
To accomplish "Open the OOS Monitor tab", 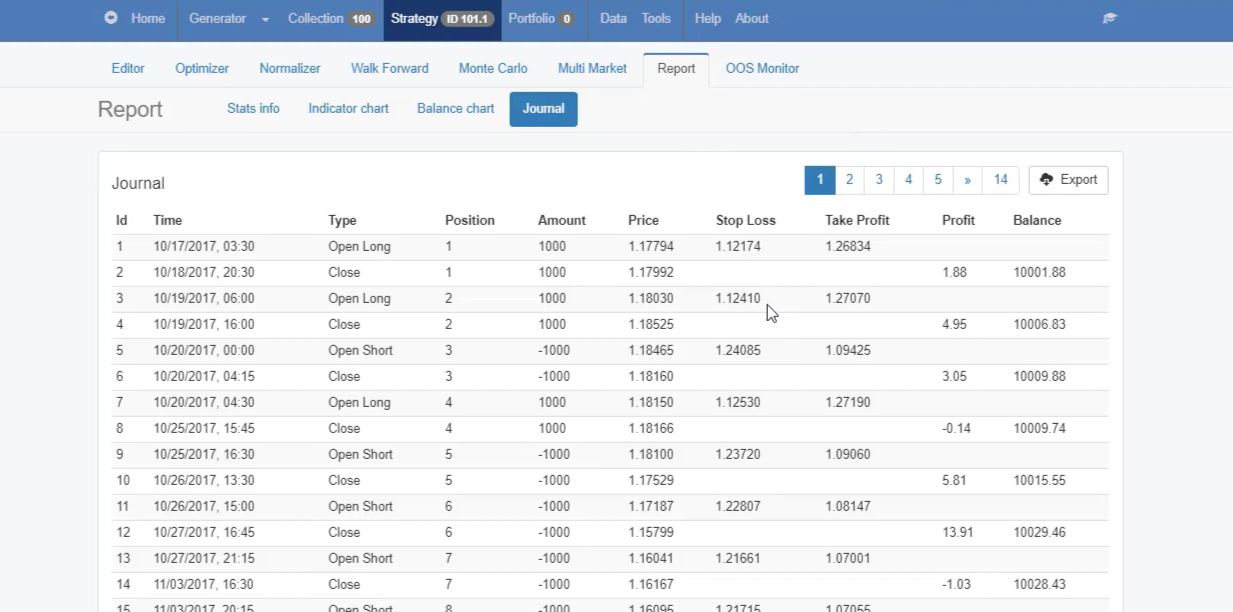I will click(x=762, y=68).
